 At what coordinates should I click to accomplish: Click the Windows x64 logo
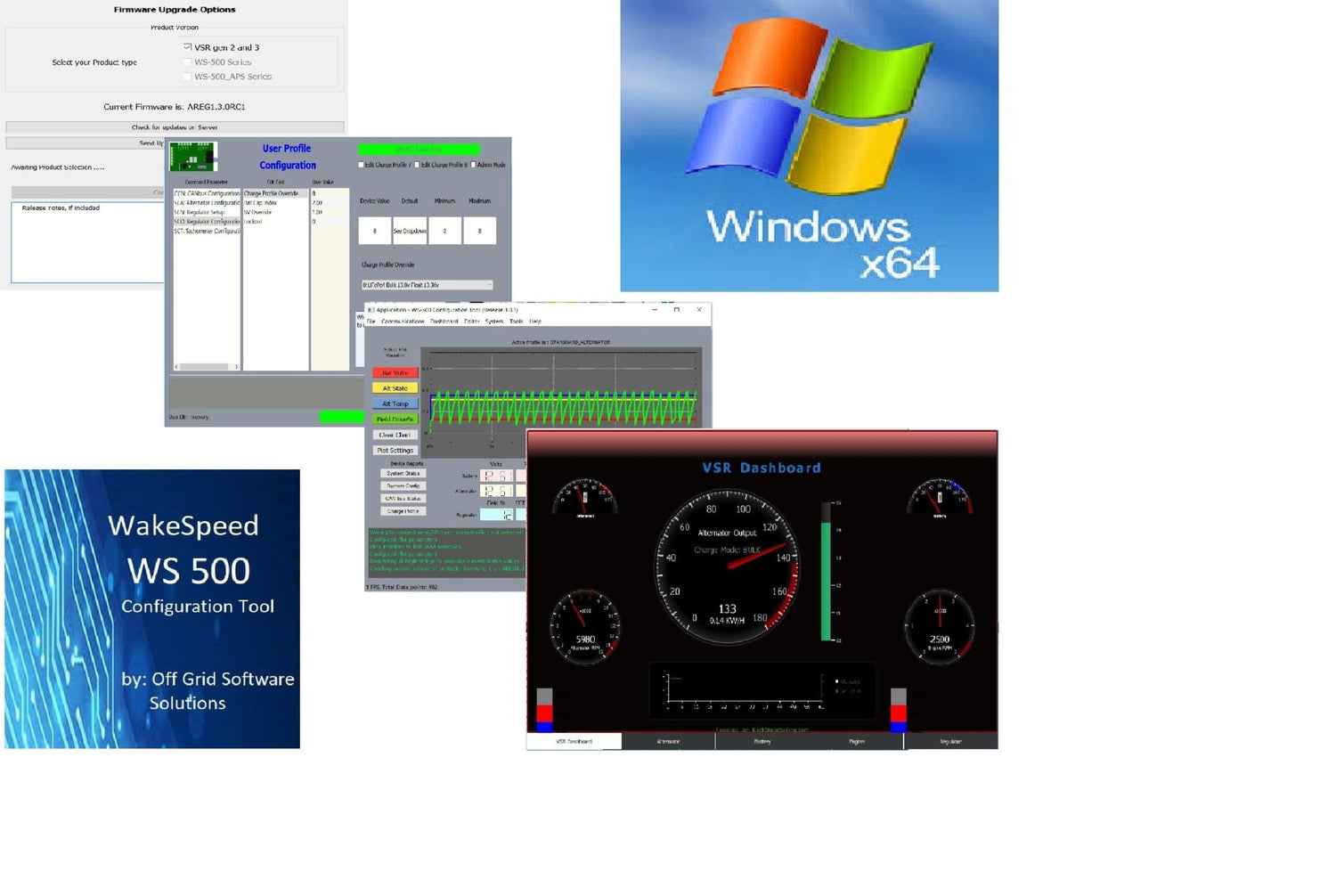(x=809, y=146)
